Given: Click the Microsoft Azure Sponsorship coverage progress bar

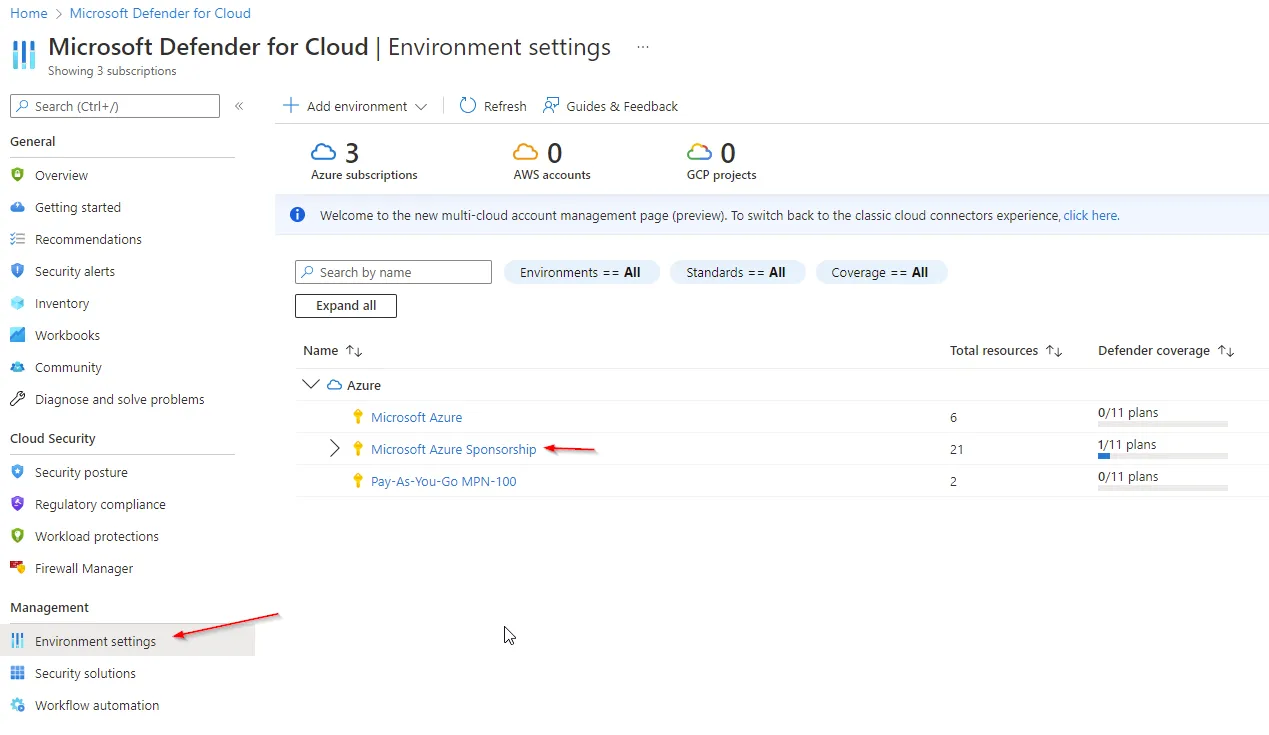Looking at the screenshot, I should point(1163,456).
